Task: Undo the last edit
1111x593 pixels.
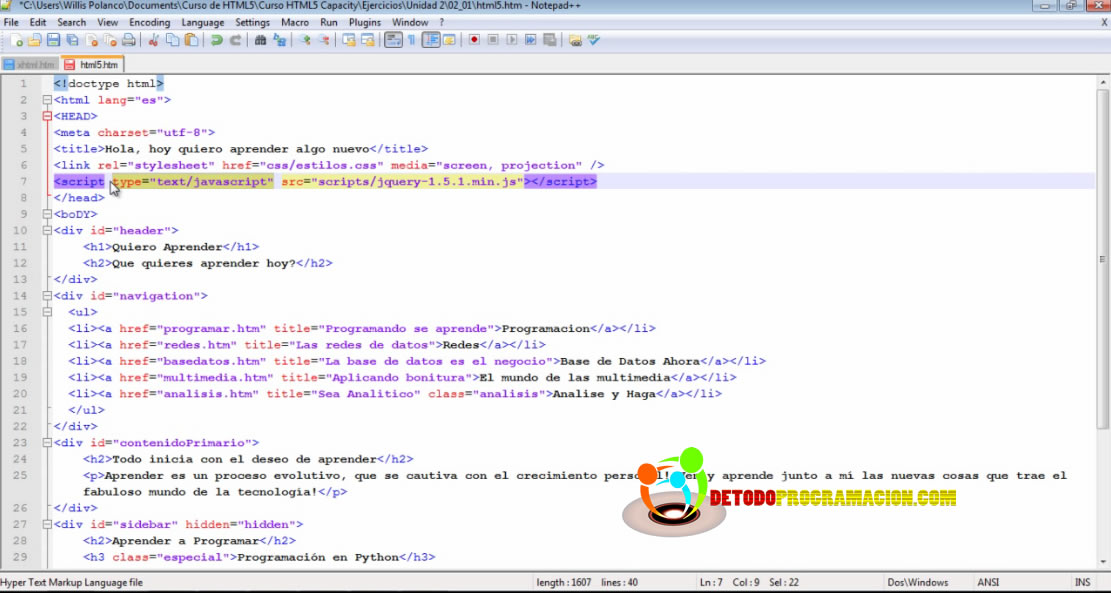Action: 216,41
